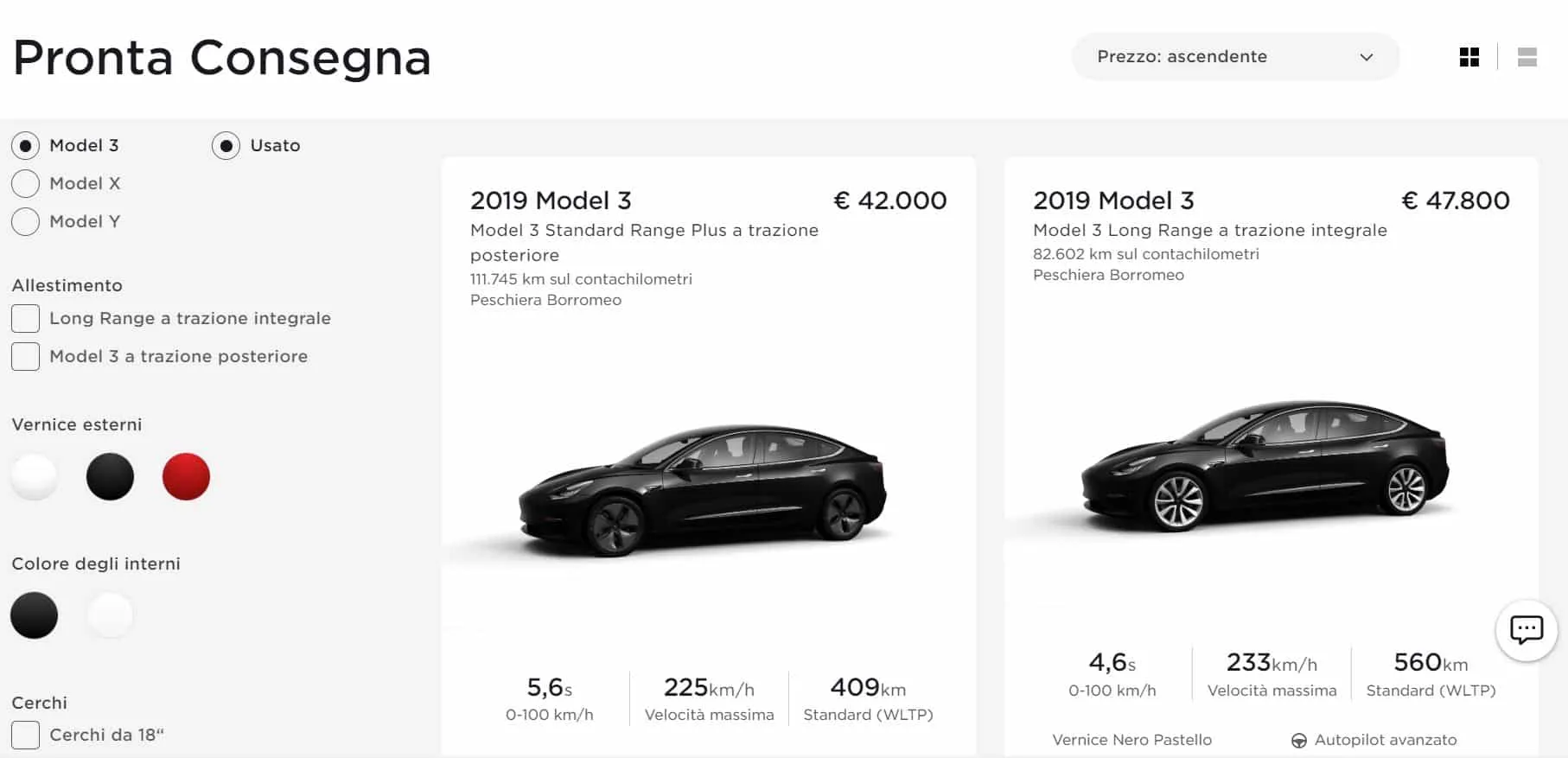The image size is (1568, 758).
Task: Check Model 3 a trazione posteriore
Action: 25,356
